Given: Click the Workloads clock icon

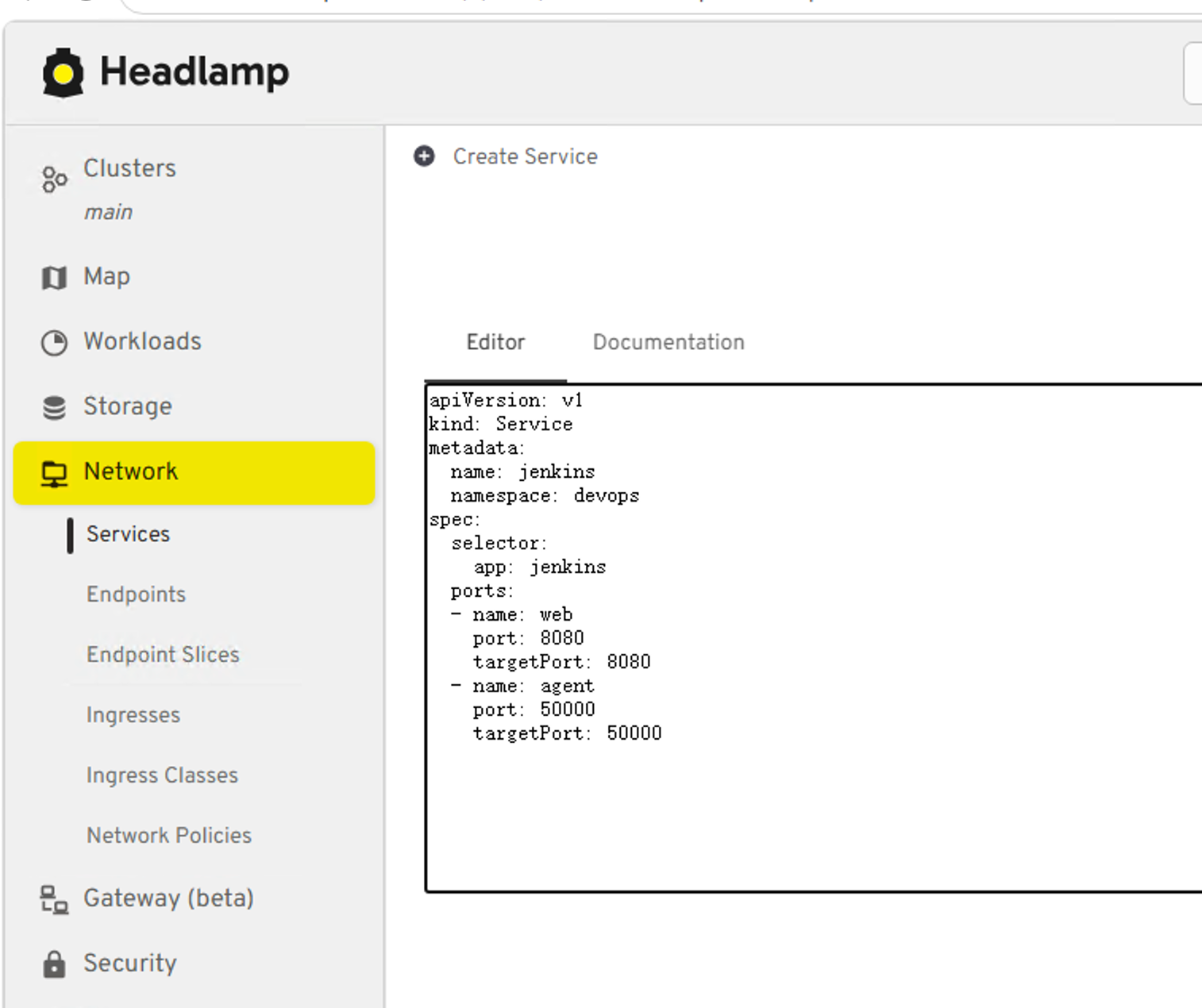Looking at the screenshot, I should [x=54, y=343].
